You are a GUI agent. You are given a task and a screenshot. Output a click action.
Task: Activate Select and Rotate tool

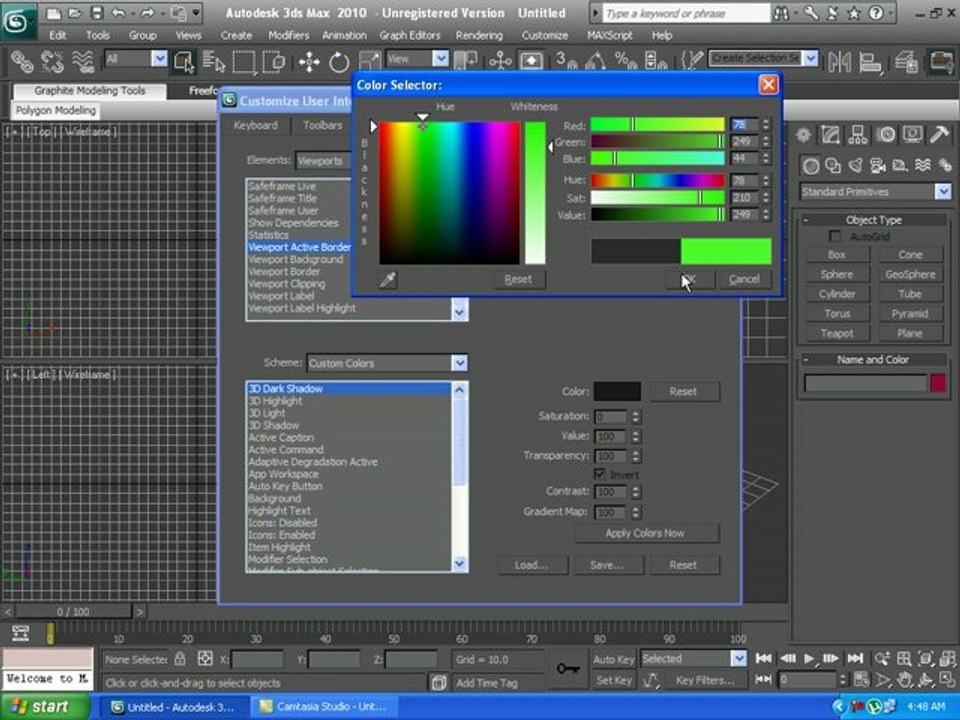[x=339, y=61]
